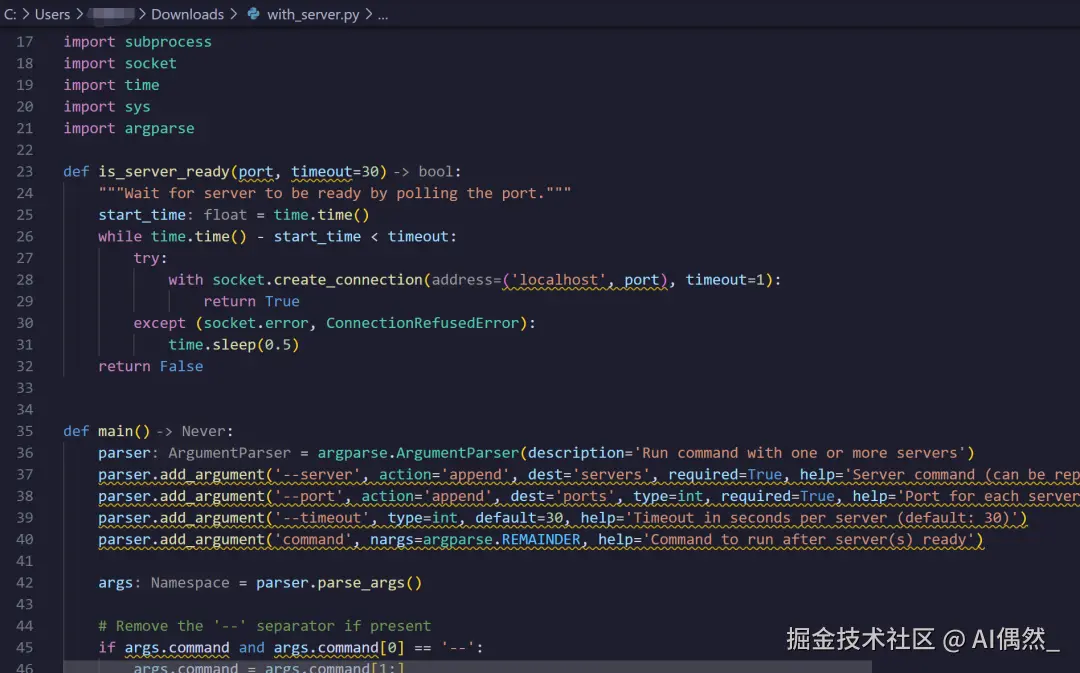This screenshot has height=673, width=1080.
Task: Click the 'main()' function definition
Action: click(124, 431)
